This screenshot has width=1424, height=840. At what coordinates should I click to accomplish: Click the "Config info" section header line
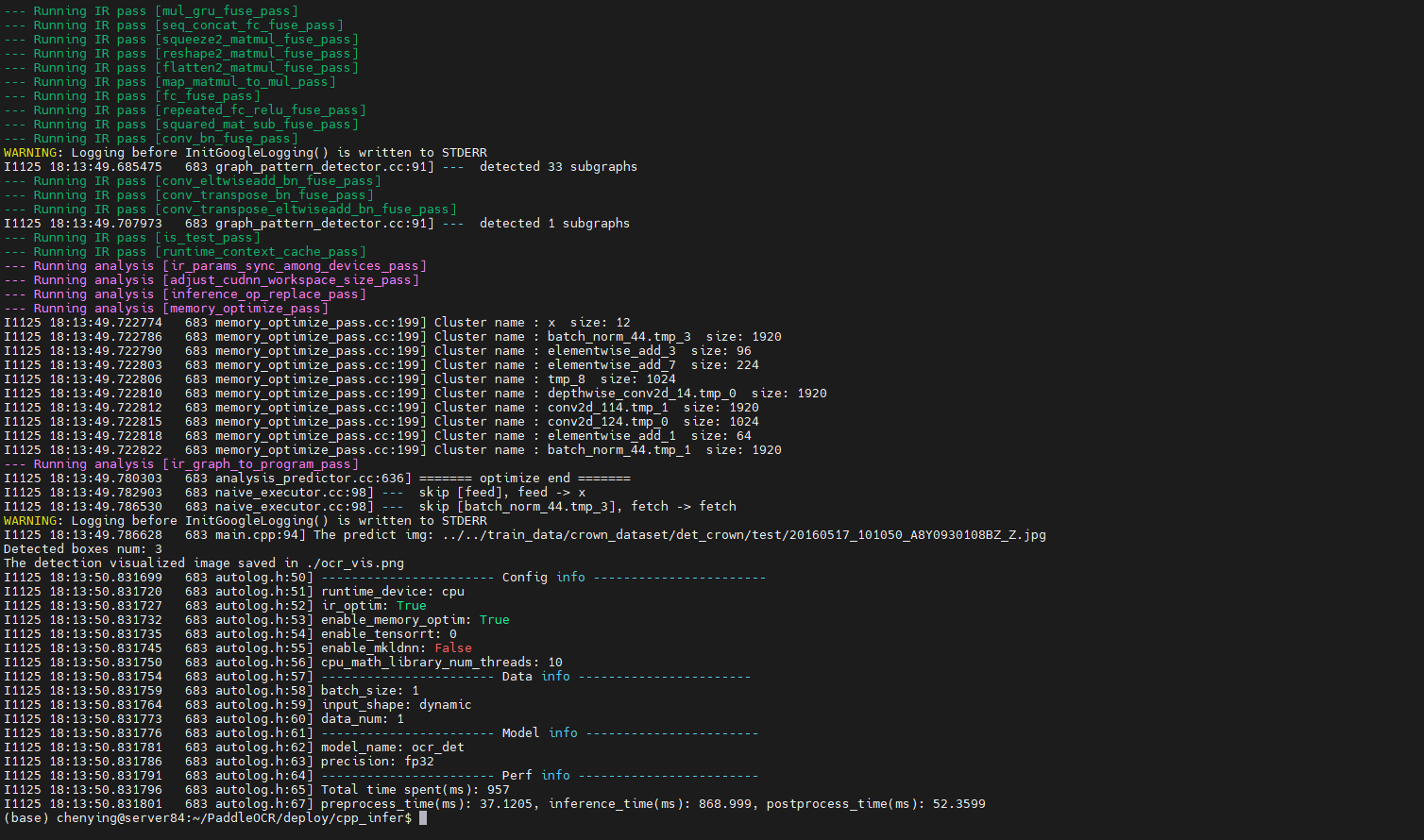[544, 578]
